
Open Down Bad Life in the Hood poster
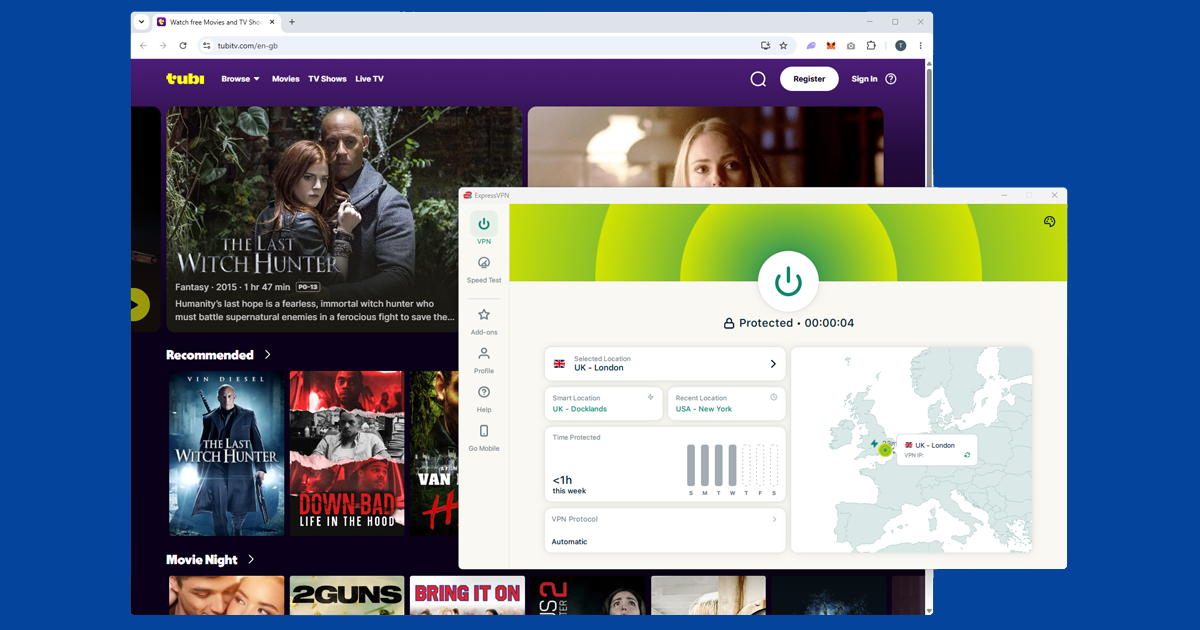pos(347,454)
